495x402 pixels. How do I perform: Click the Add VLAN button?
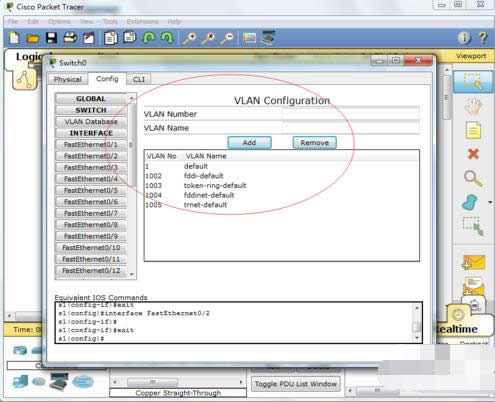(249, 143)
